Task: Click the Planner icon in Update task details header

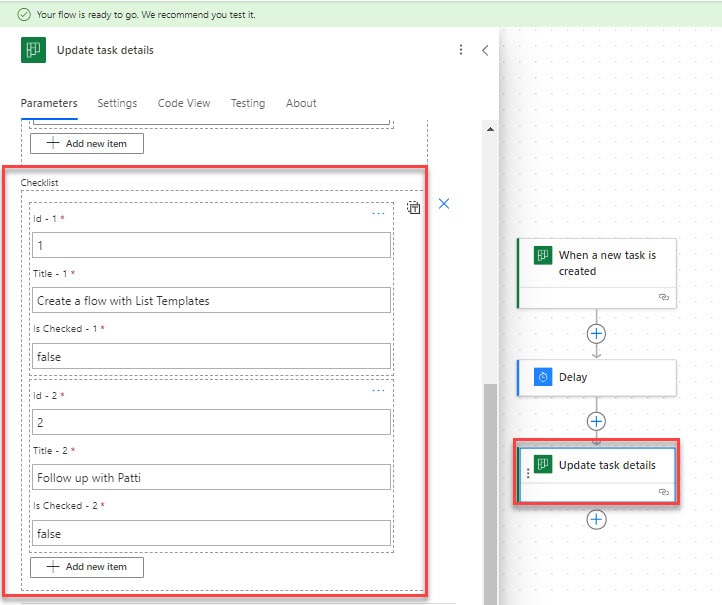Action: click(33, 50)
